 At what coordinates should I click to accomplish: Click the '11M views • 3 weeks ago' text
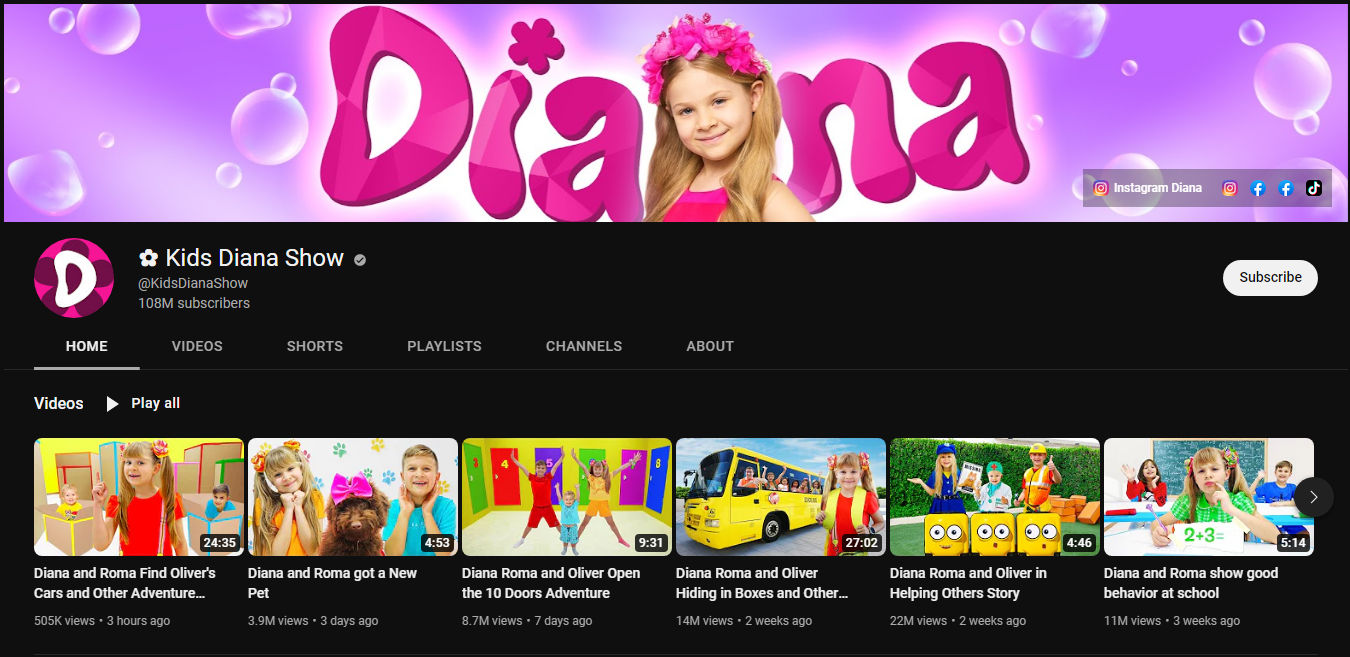(1172, 621)
